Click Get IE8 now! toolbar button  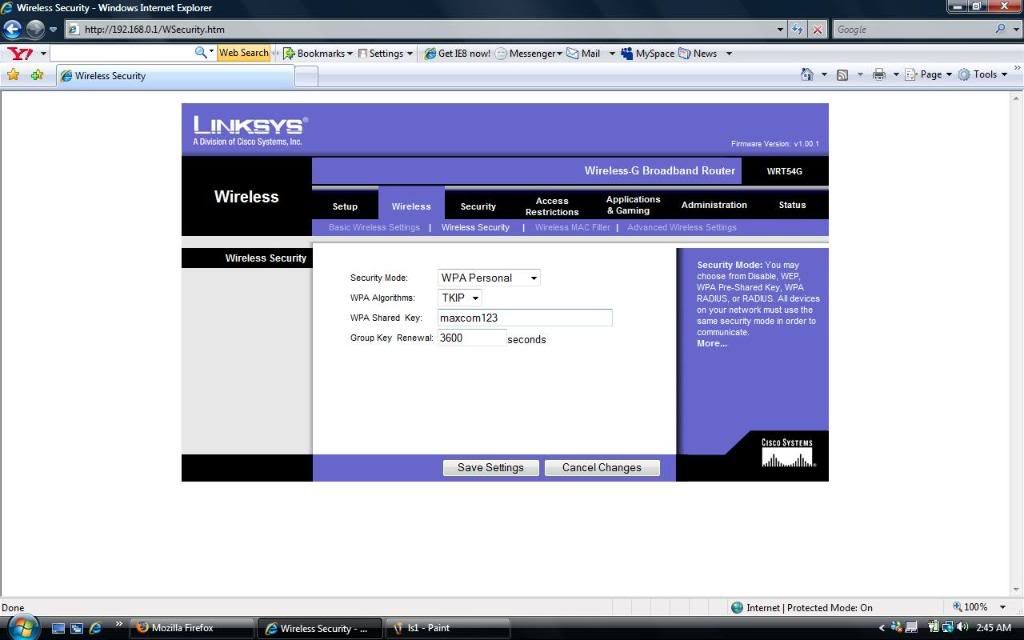(457, 54)
